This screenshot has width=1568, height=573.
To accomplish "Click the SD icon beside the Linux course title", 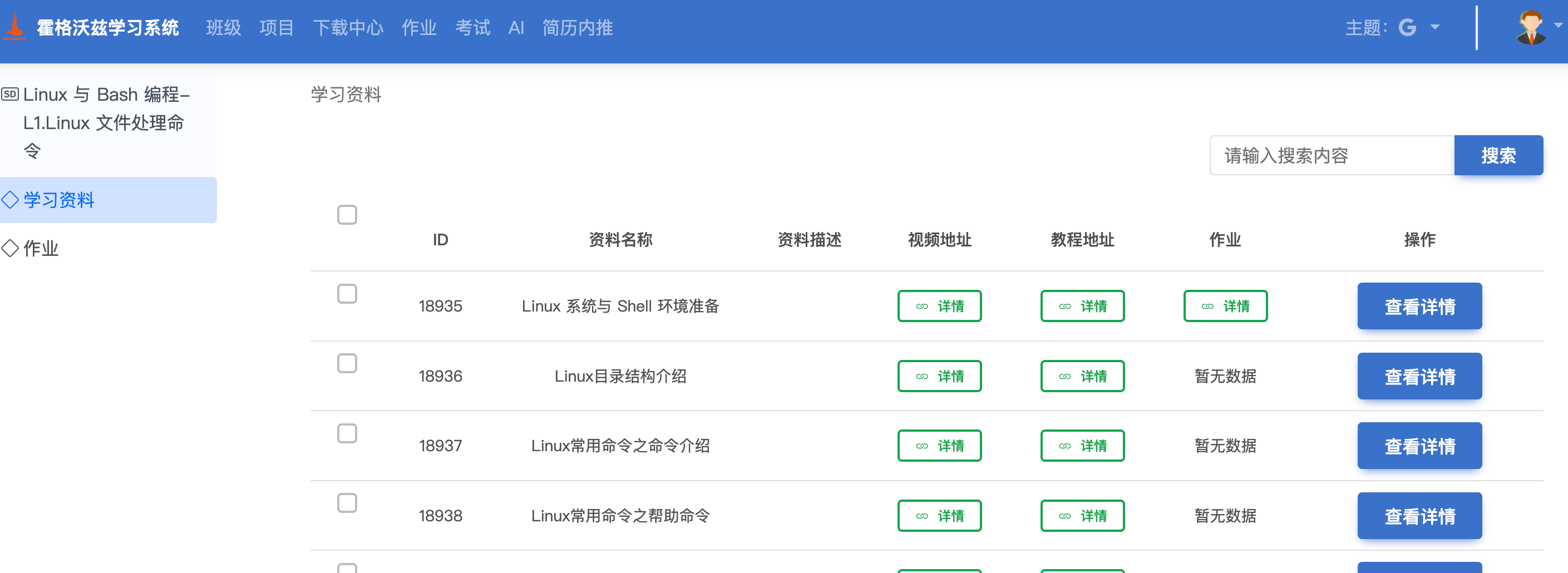I will [10, 94].
